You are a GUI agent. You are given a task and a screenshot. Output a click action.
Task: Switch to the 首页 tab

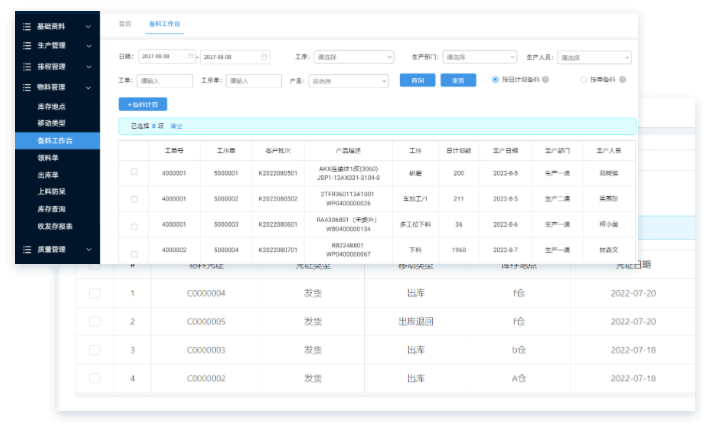click(125, 24)
